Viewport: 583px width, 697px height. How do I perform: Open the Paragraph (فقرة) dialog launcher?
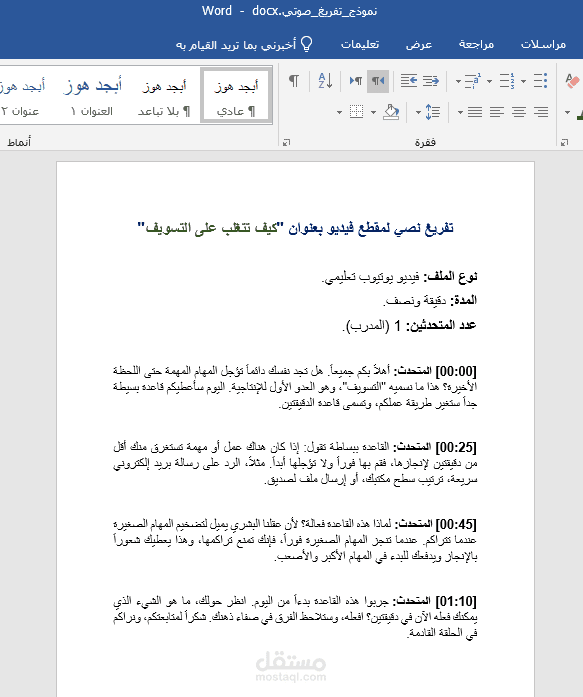[287, 142]
